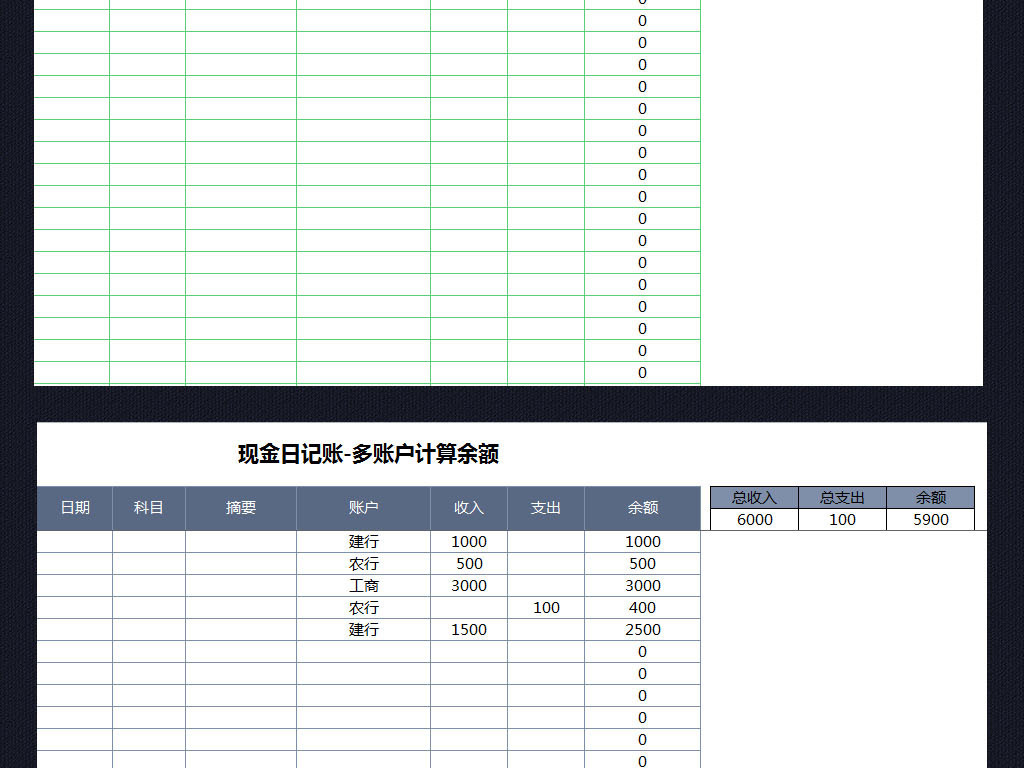This screenshot has height=768, width=1024.
Task: Select the expense cell 100 in 农行 row
Action: (546, 608)
